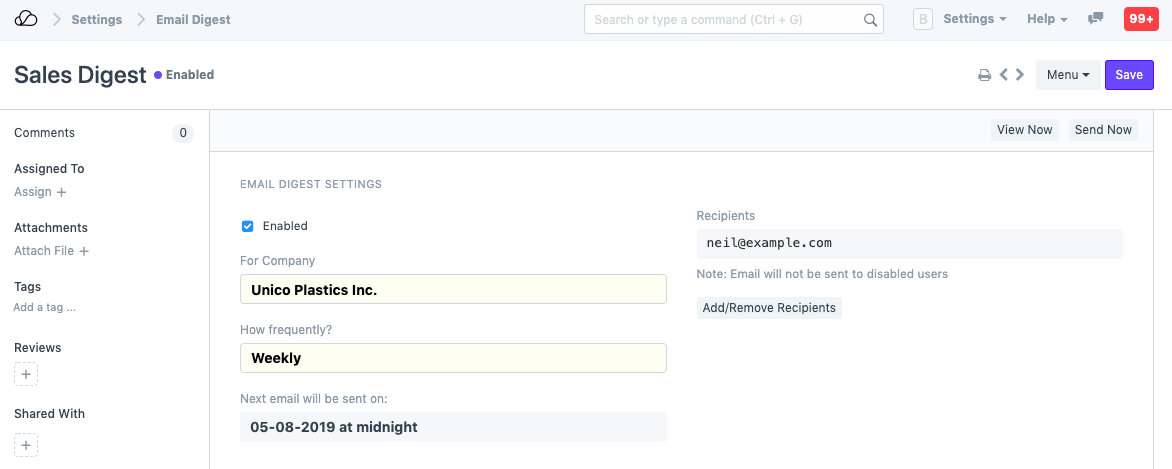Navigate to Settings breadcrumb
This screenshot has width=1172, height=469.
point(97,19)
